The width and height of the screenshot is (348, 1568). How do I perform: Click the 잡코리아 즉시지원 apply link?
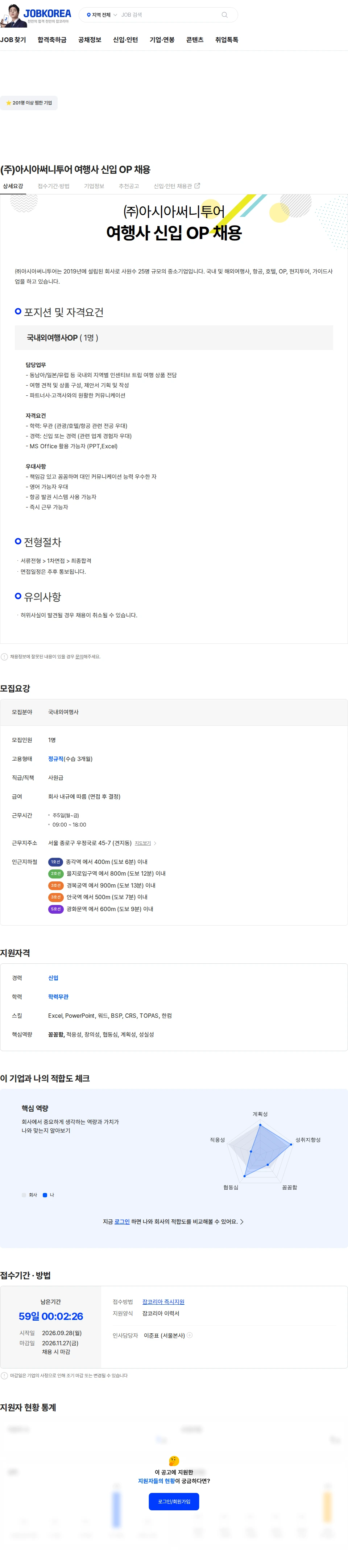(x=163, y=1302)
